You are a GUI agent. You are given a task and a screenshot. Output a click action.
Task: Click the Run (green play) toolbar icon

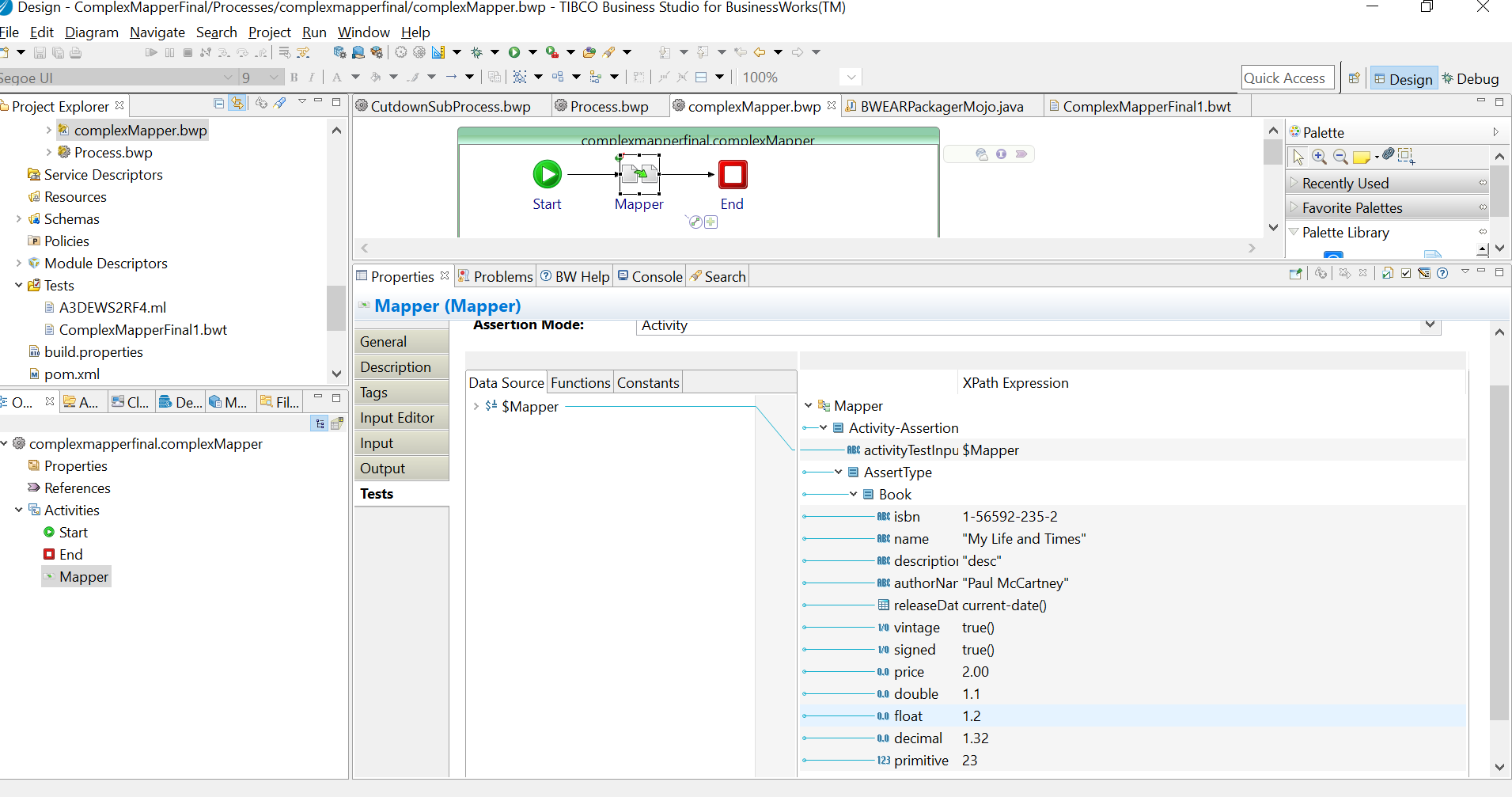click(x=514, y=52)
